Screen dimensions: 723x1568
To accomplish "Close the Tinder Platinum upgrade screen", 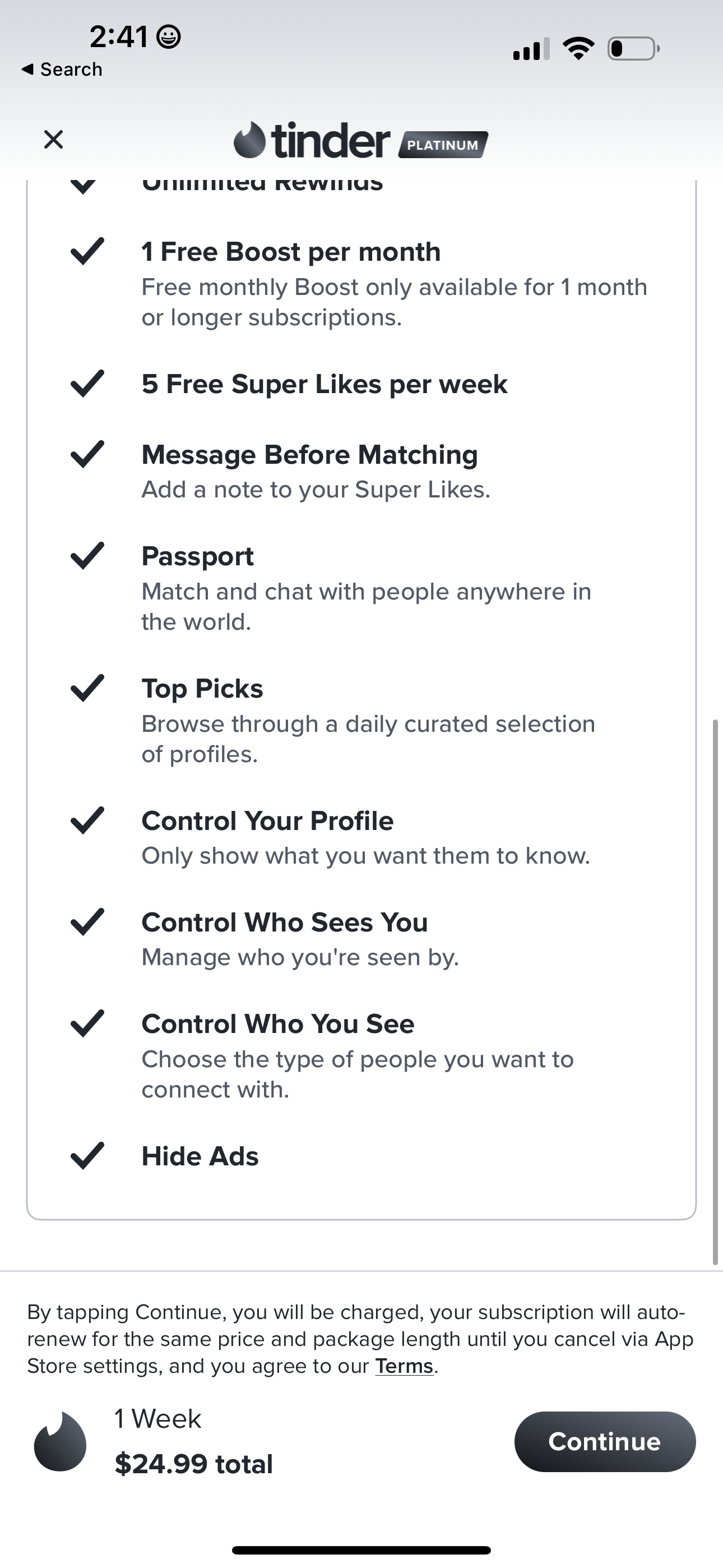I will pos(54,140).
